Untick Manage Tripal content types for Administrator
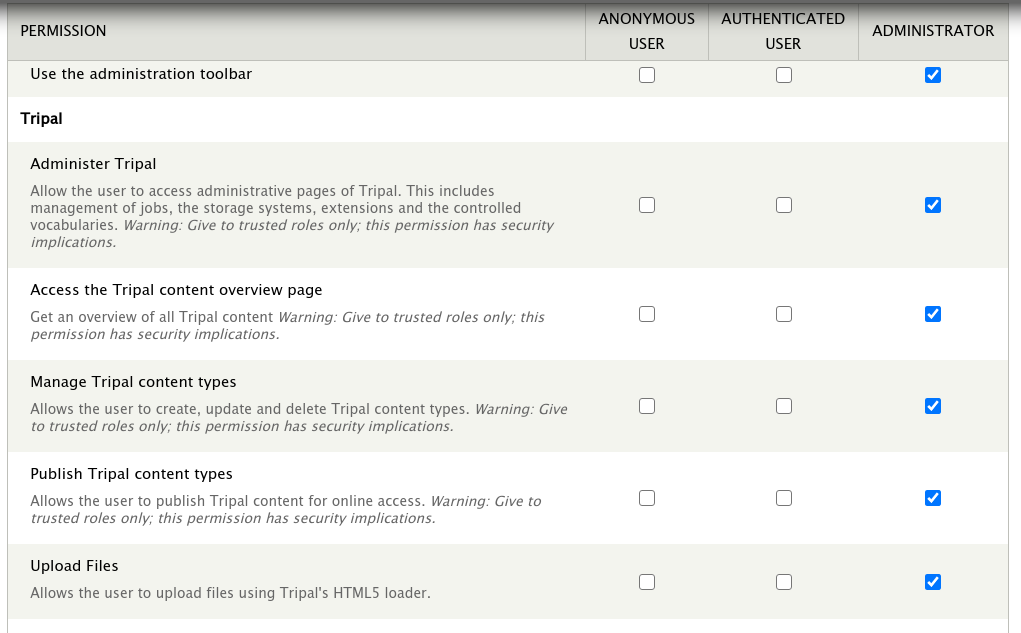The image size is (1021, 633). click(x=932, y=406)
